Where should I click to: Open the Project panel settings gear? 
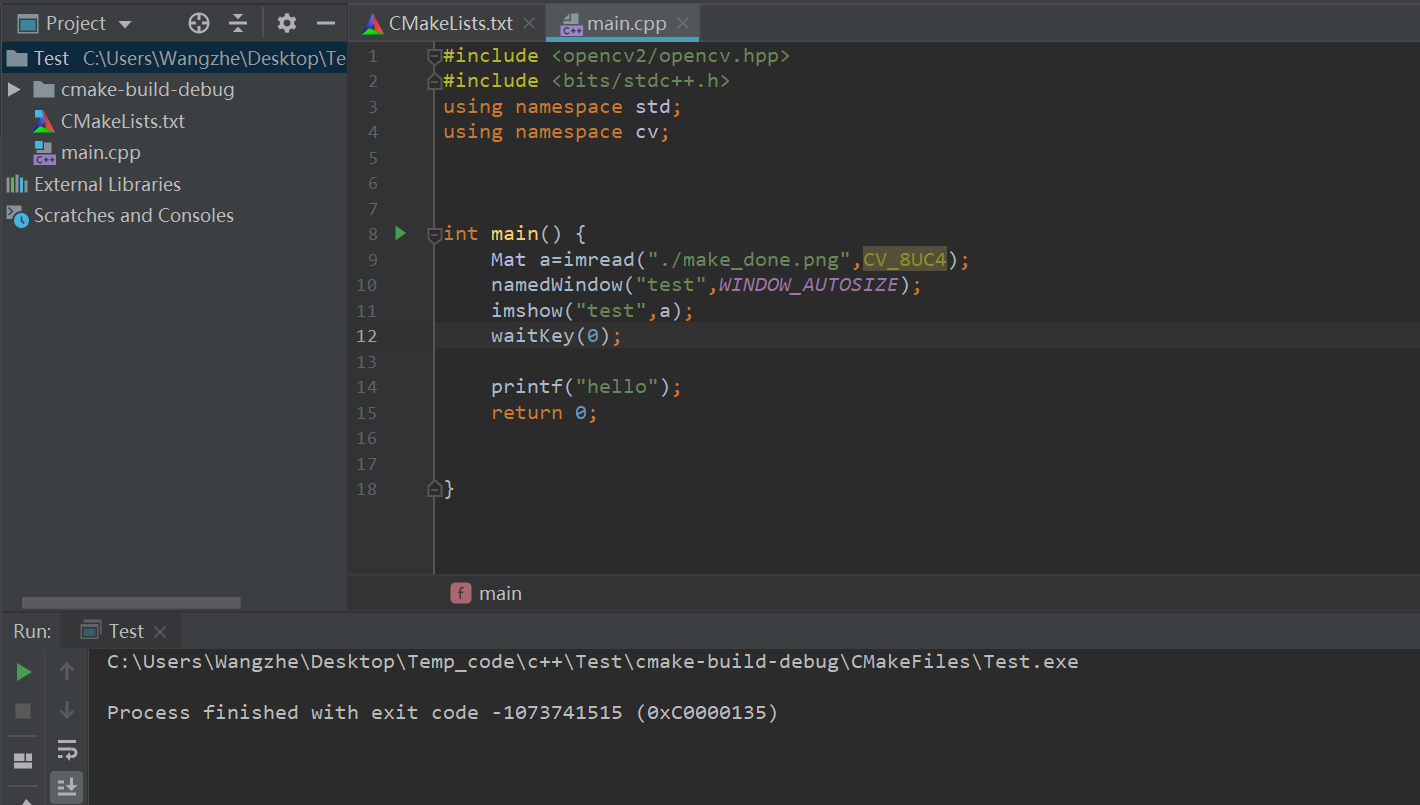284,22
